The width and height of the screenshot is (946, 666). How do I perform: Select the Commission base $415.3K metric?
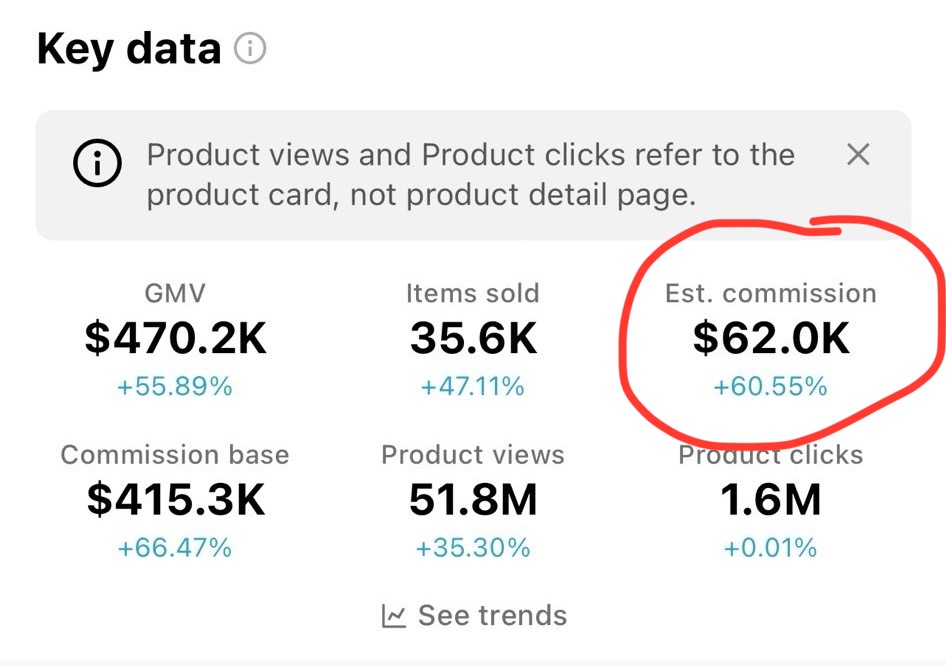(175, 500)
